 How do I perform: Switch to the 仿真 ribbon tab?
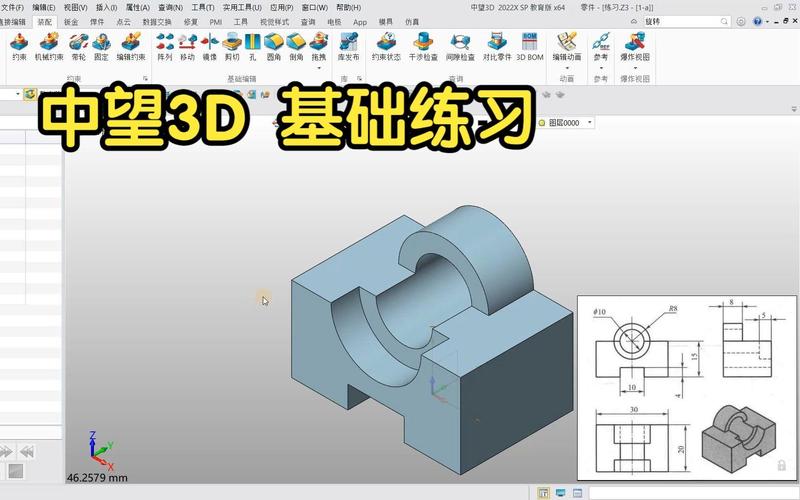pos(412,22)
